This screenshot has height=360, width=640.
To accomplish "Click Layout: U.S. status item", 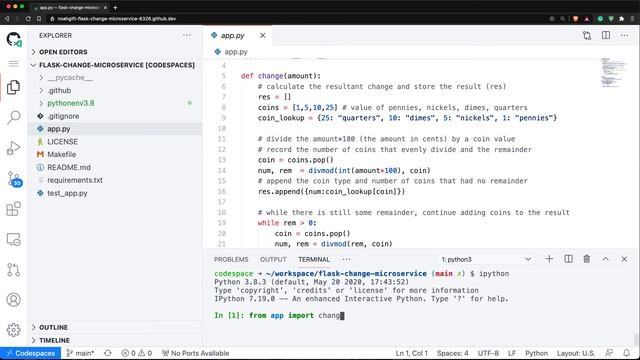I will click(576, 353).
